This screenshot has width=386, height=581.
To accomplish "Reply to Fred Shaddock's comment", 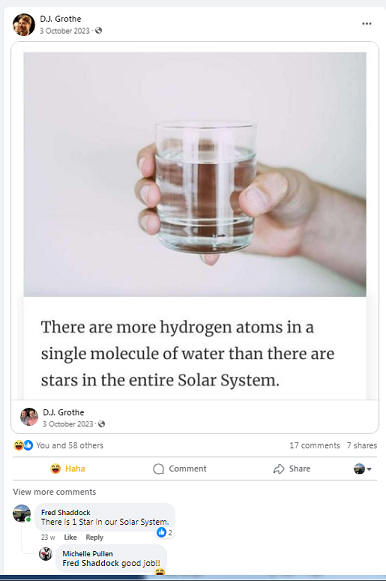I will coord(94,537).
